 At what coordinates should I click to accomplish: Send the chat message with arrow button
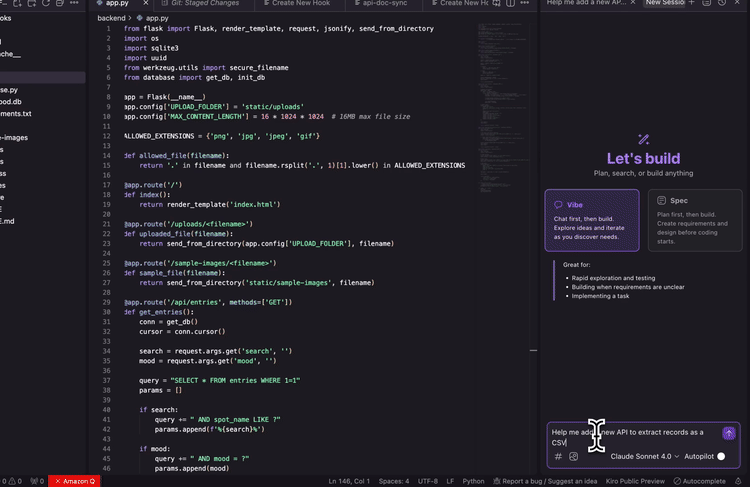click(x=729, y=433)
